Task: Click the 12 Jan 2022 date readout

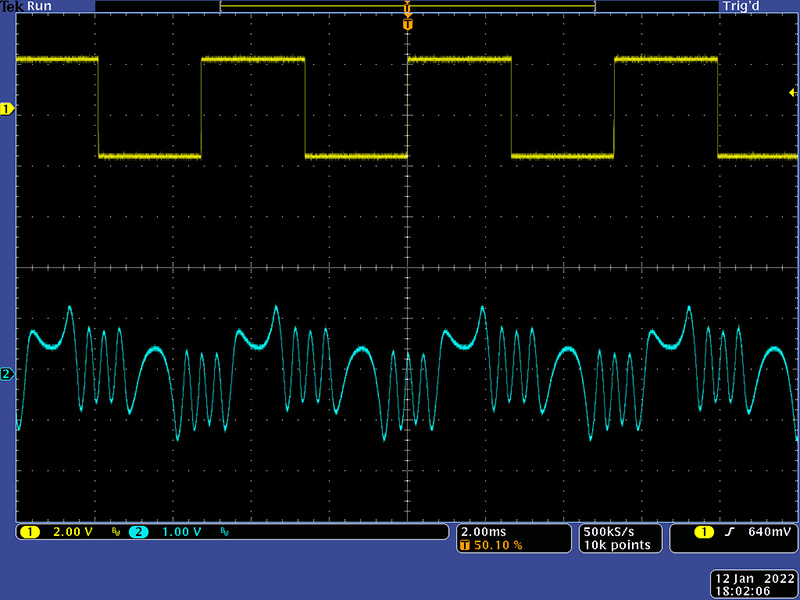Action: [x=755, y=579]
